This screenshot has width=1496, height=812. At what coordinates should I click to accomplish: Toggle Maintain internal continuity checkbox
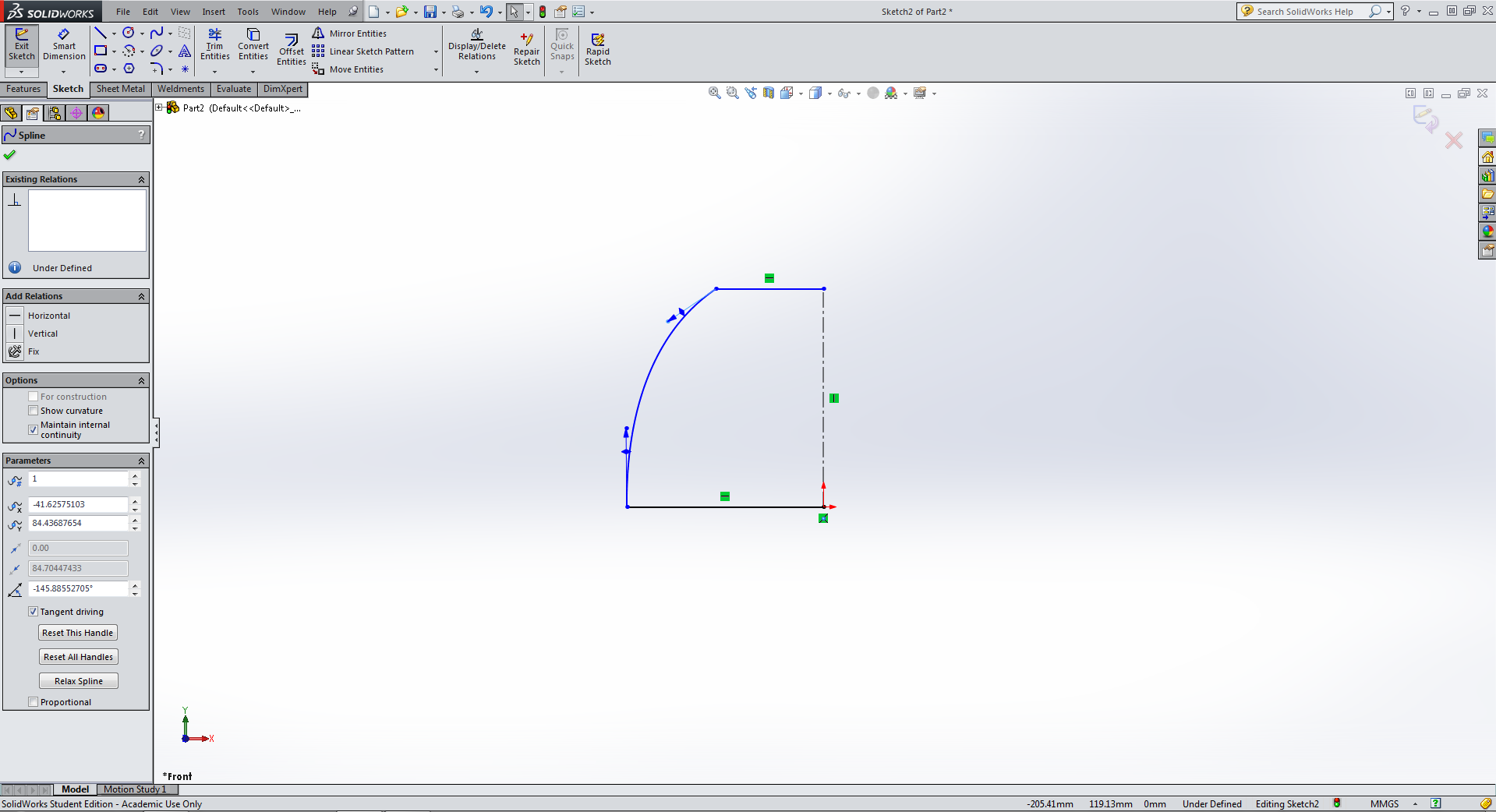[34, 429]
